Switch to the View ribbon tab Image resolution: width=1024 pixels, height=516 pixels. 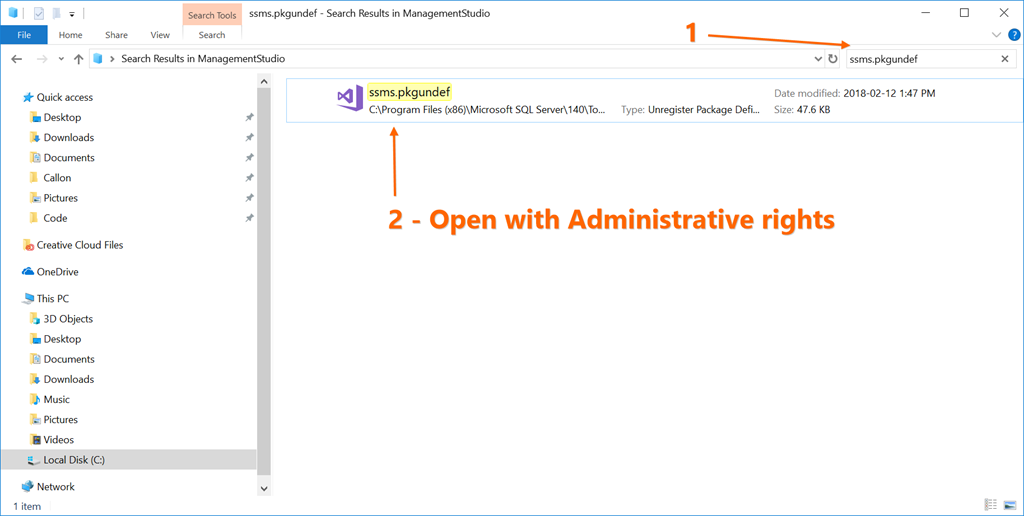point(159,35)
